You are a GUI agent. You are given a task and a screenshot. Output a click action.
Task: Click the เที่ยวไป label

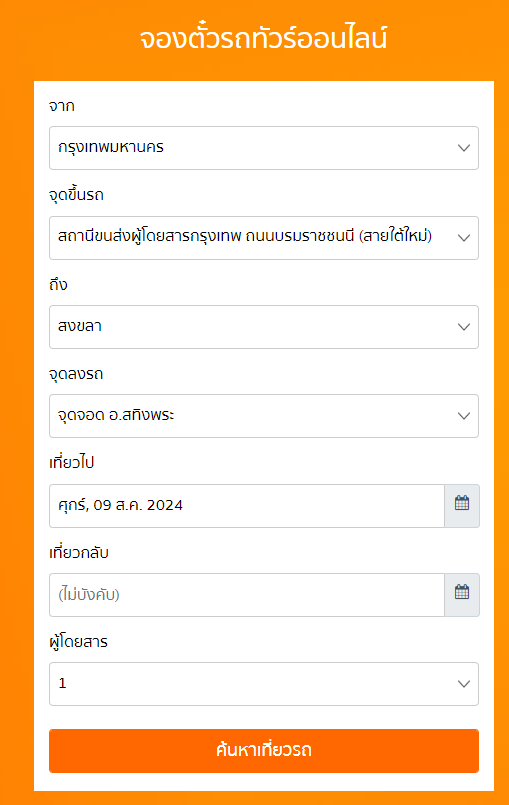[x=71, y=463]
